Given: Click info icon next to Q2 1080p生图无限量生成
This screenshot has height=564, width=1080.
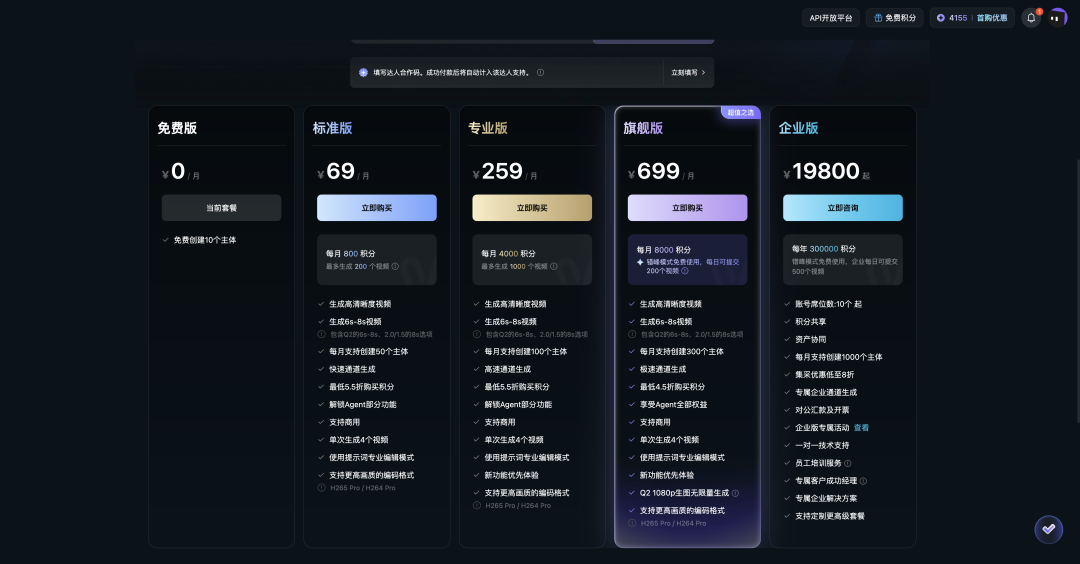Looking at the screenshot, I should point(735,493).
